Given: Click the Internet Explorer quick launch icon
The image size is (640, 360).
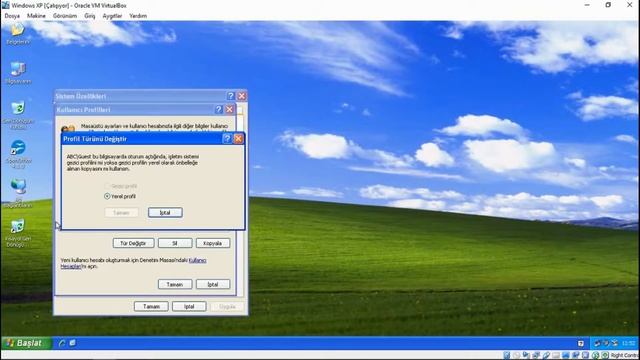Looking at the screenshot, I should tap(62, 343).
